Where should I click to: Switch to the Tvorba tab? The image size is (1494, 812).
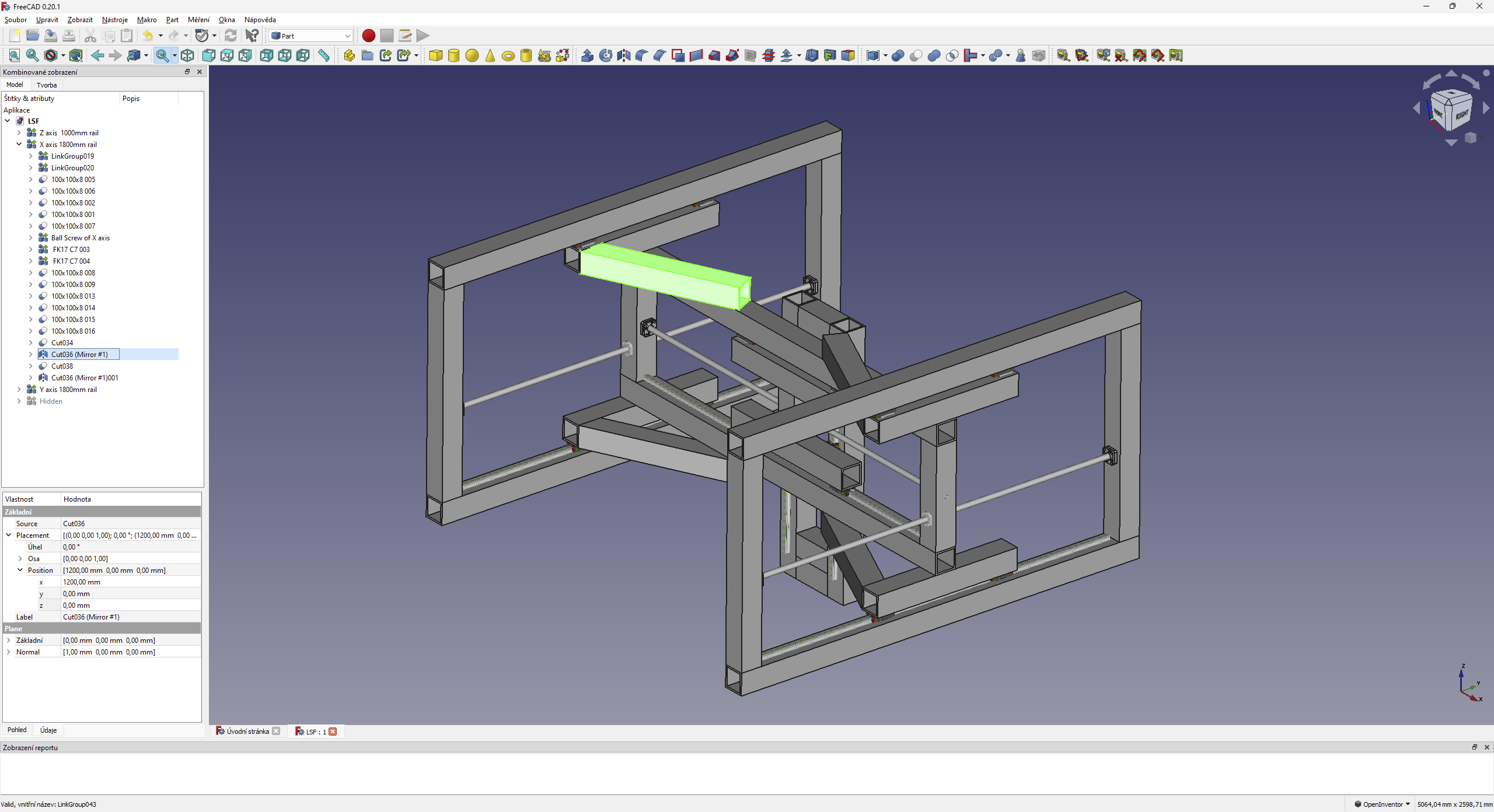[x=47, y=85]
